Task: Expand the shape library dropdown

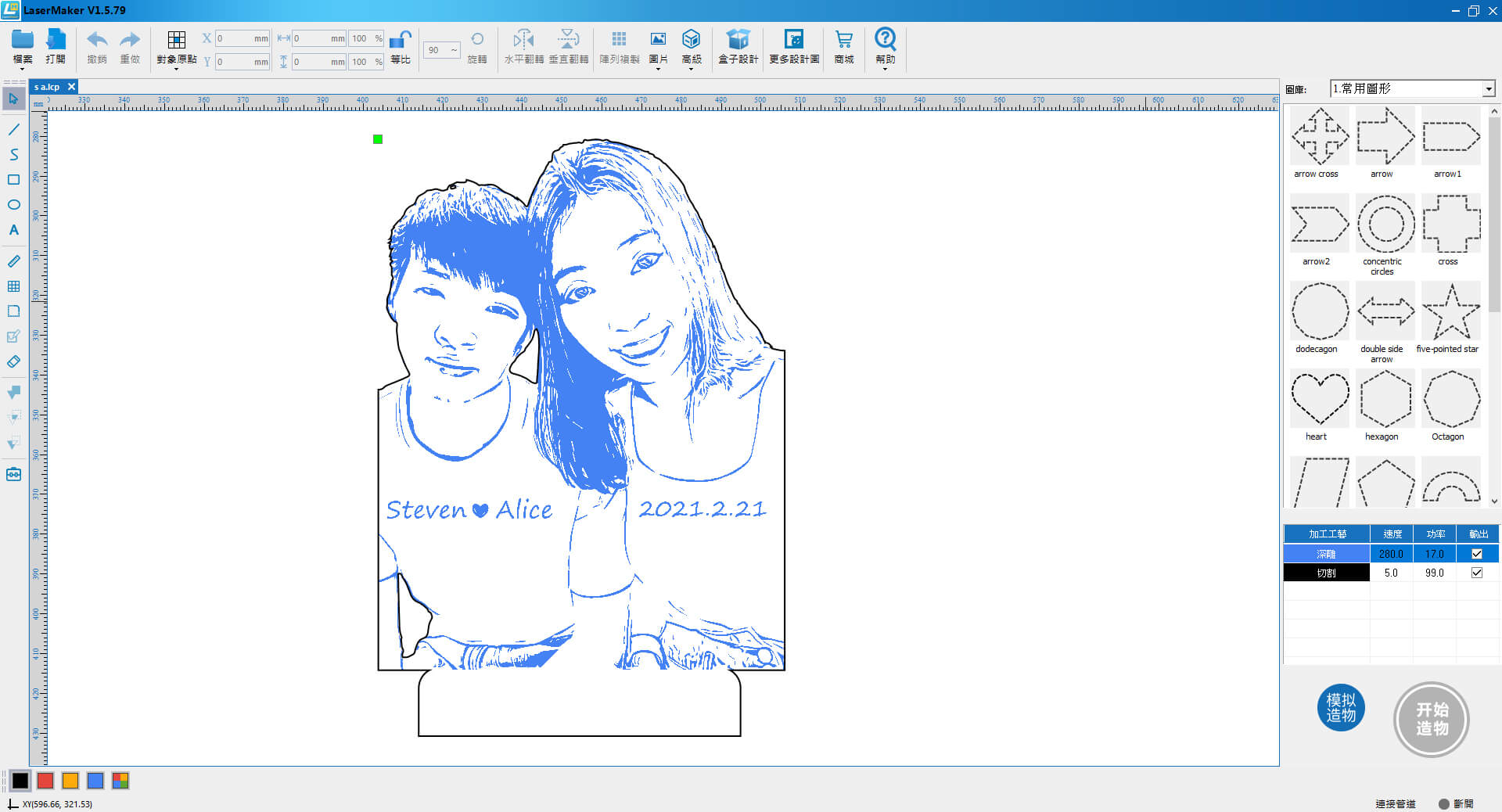Action: 1488,89
